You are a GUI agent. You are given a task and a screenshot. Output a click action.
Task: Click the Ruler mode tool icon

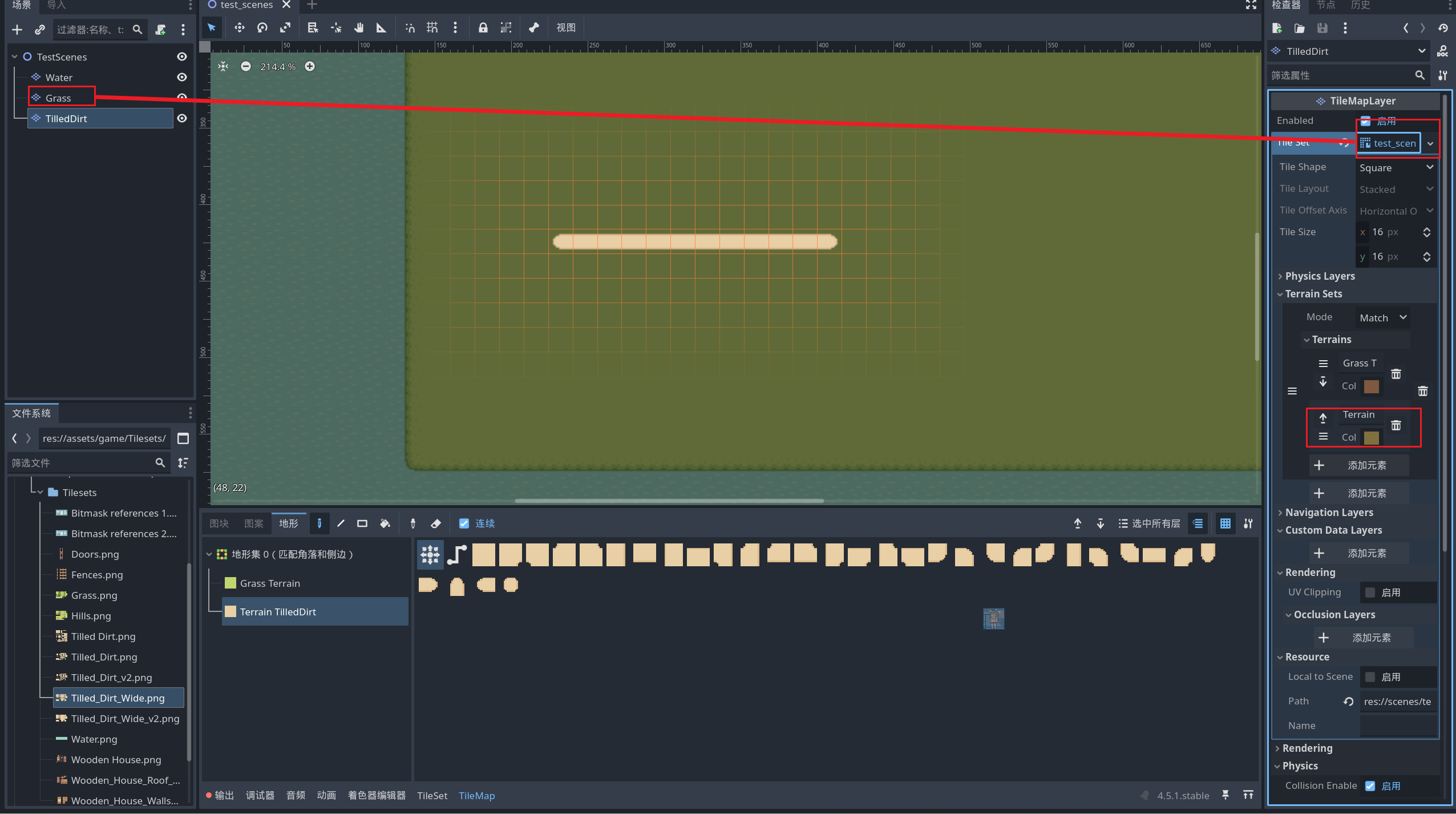coord(381,27)
